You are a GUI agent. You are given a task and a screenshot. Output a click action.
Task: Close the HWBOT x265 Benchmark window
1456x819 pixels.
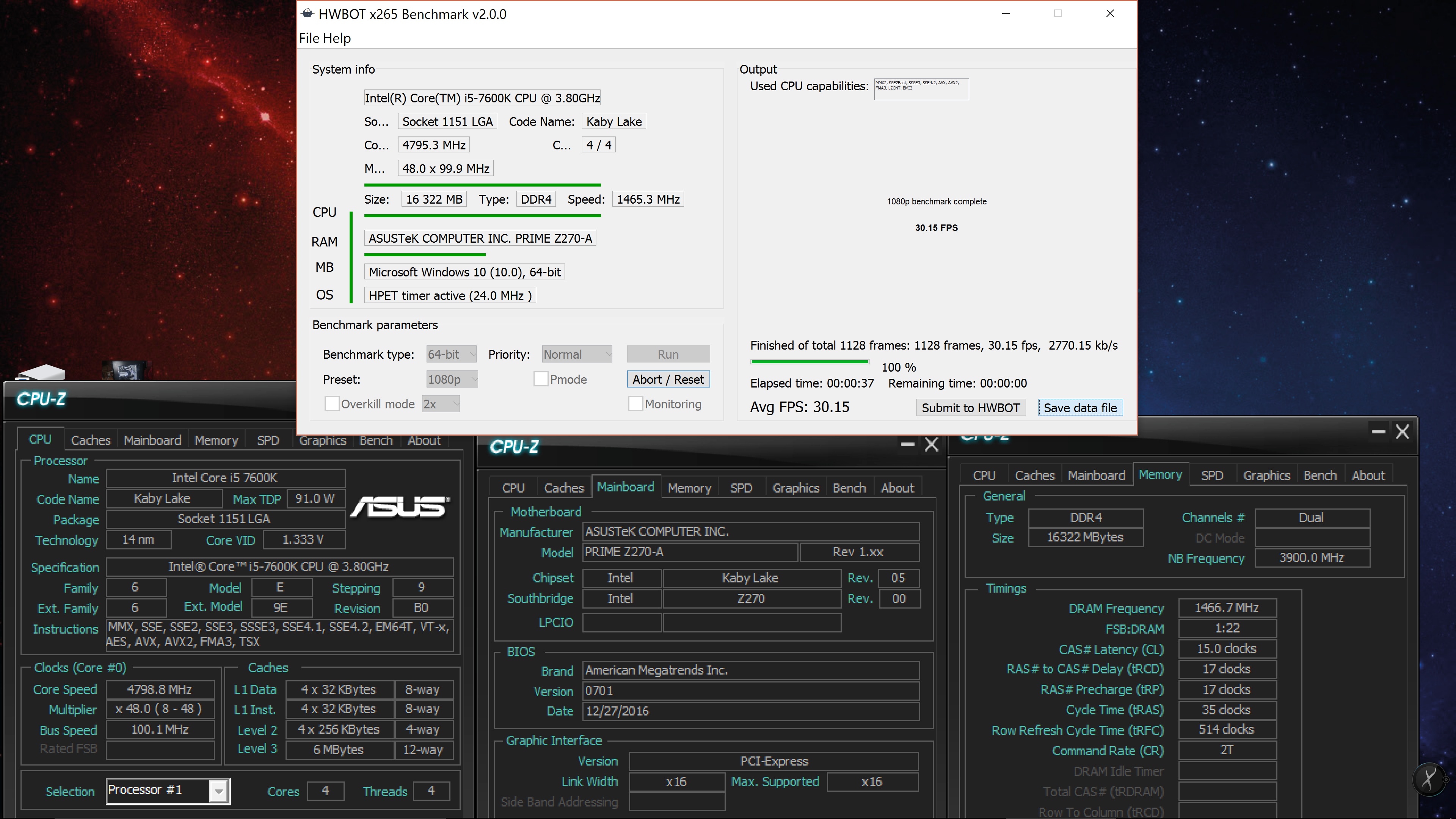[x=1110, y=14]
